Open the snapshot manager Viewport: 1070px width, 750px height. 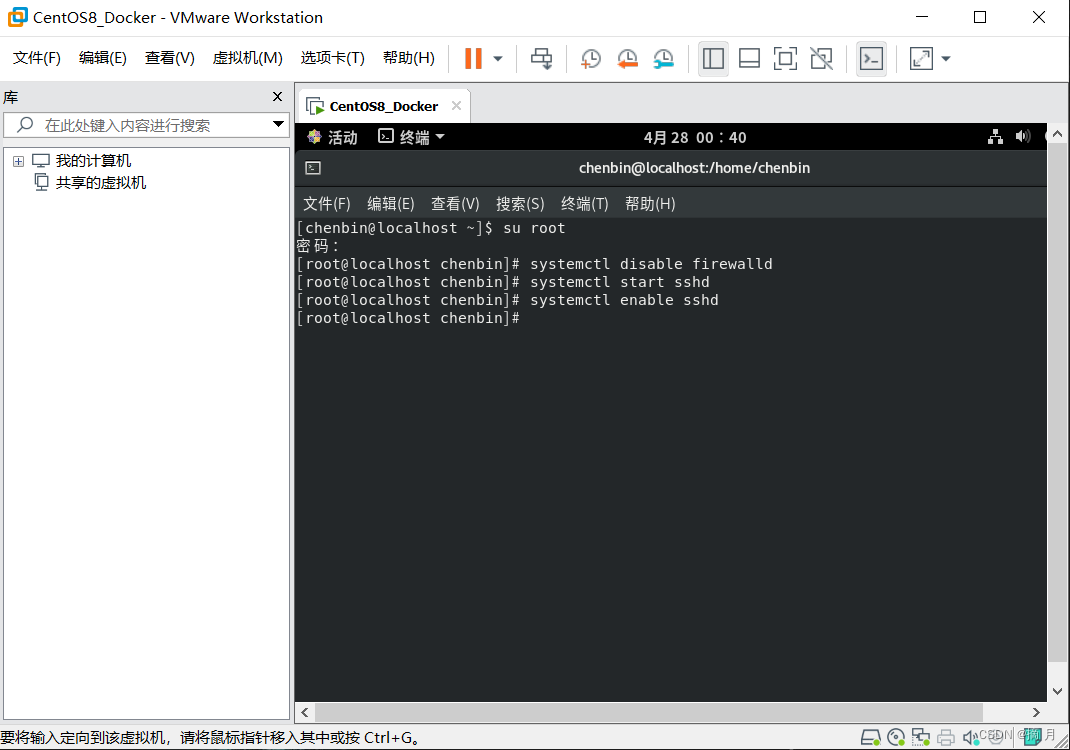click(x=663, y=59)
